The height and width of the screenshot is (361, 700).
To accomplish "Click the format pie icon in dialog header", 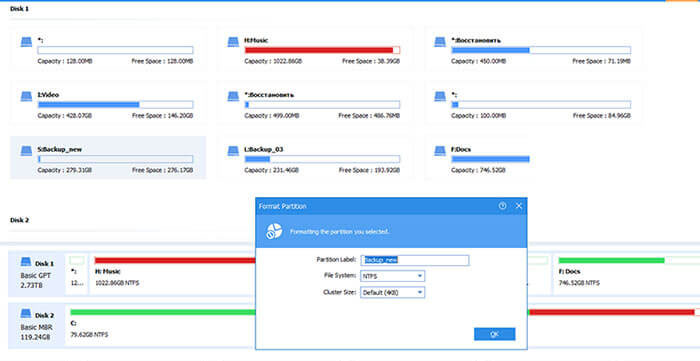I will (274, 231).
